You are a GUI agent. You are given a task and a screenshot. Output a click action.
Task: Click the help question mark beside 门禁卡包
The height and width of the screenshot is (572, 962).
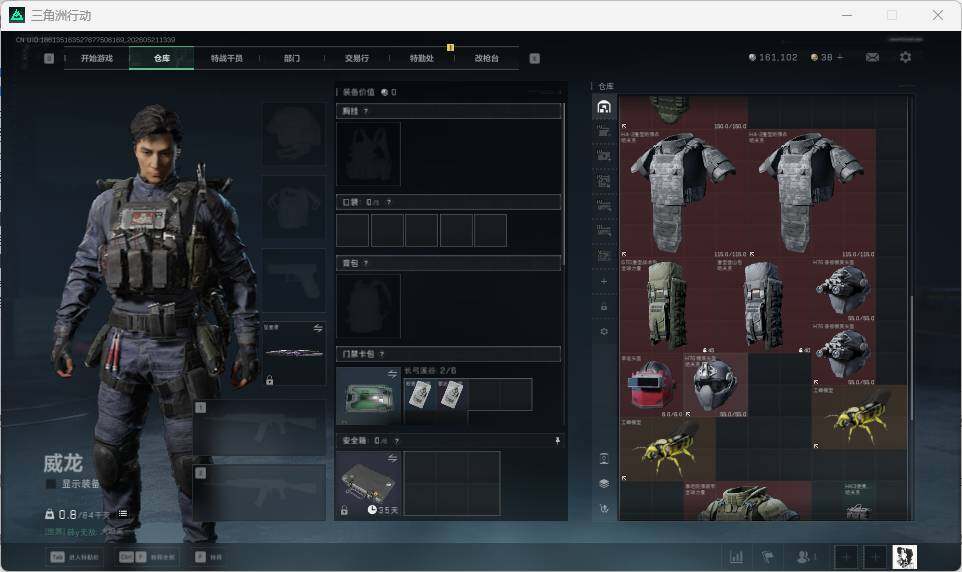coord(382,354)
